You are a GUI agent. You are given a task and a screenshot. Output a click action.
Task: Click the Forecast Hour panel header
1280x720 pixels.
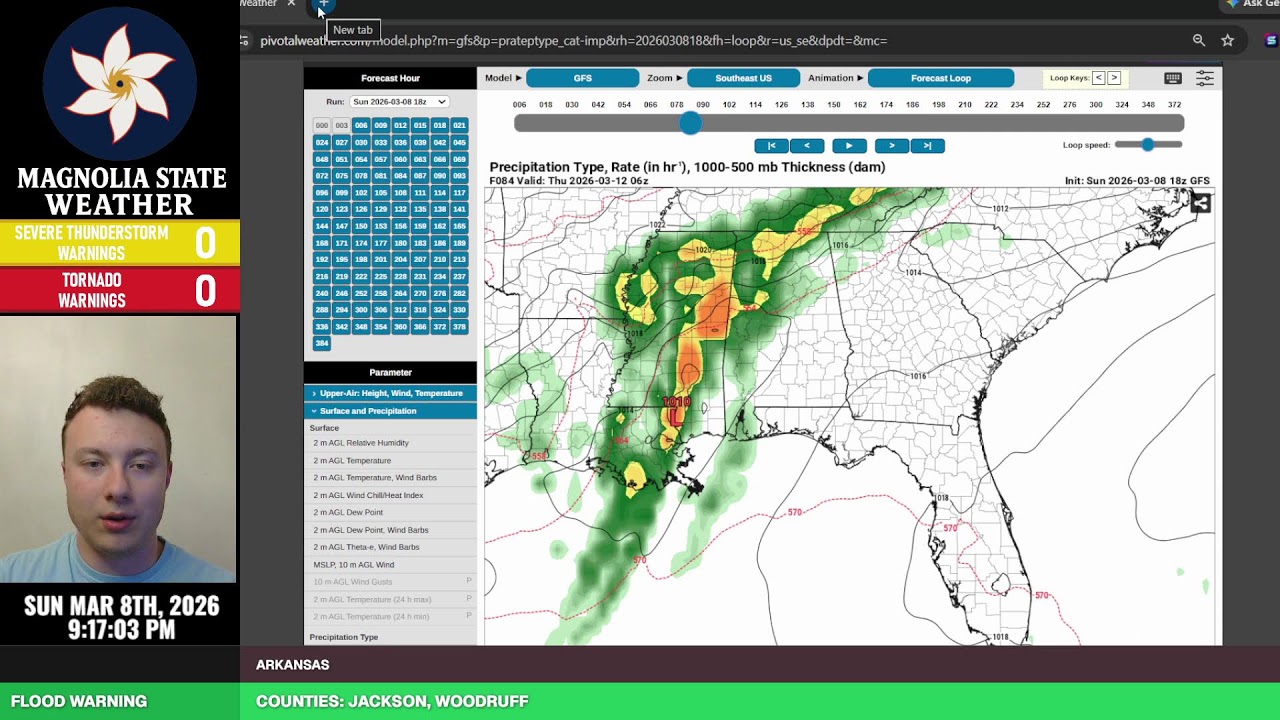click(x=390, y=78)
